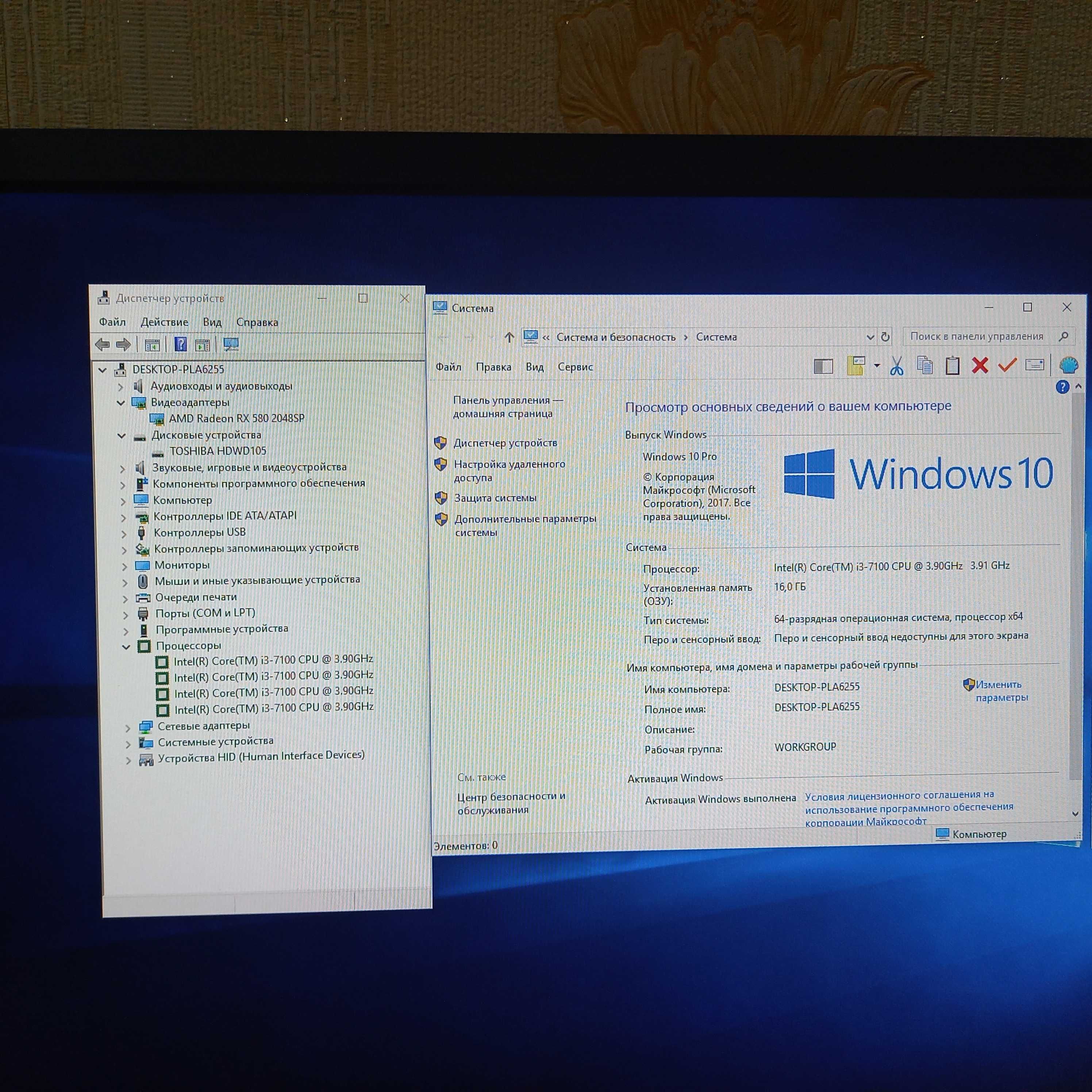Open Защита системы link

pos(496,498)
